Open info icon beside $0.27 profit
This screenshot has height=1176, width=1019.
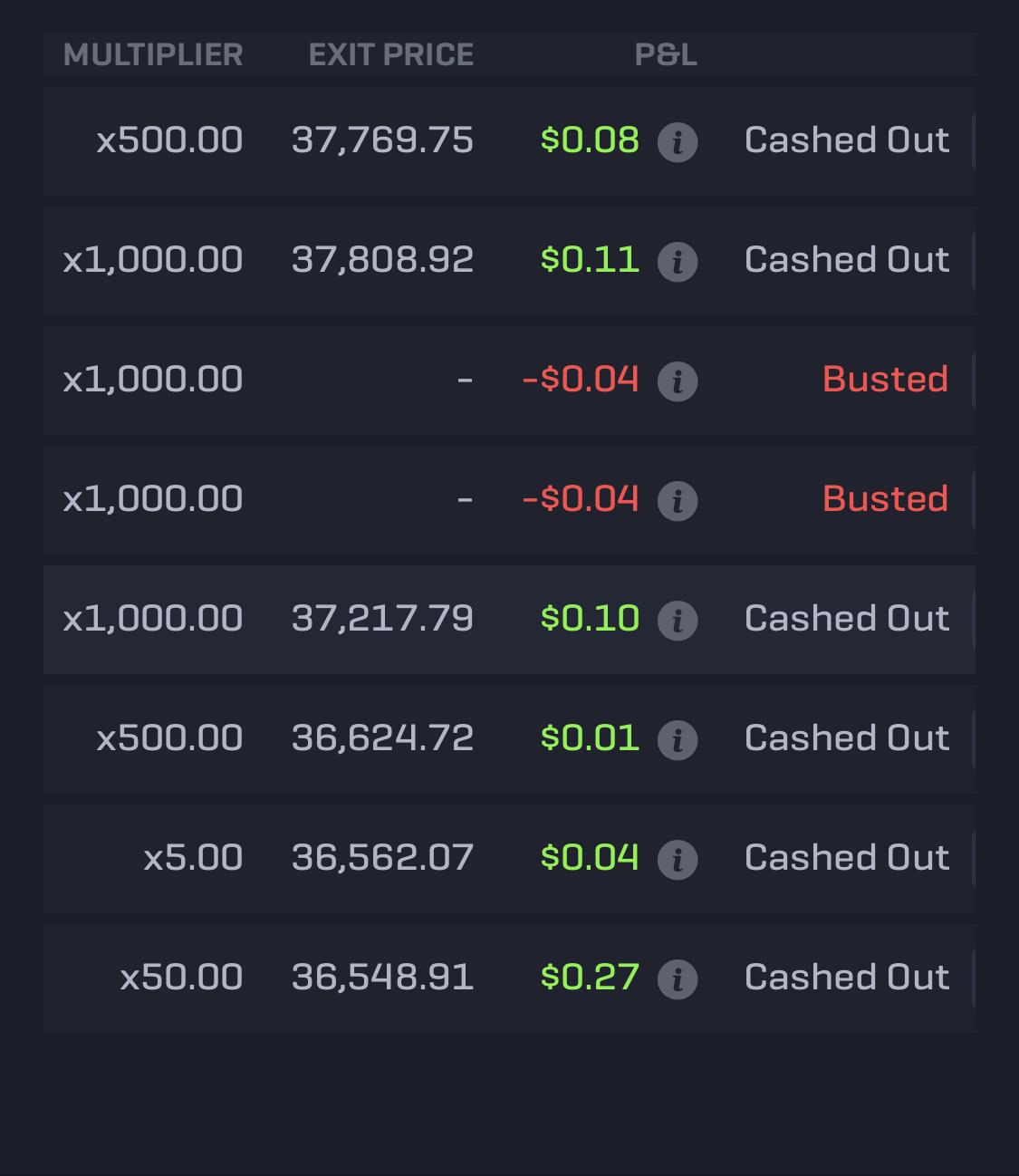(x=678, y=979)
